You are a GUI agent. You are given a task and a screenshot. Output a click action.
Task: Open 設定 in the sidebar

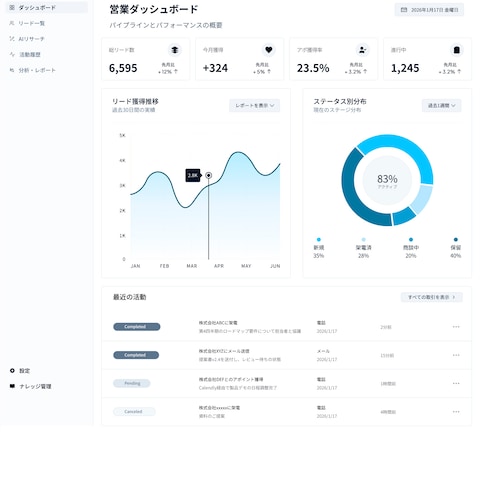click(24, 371)
